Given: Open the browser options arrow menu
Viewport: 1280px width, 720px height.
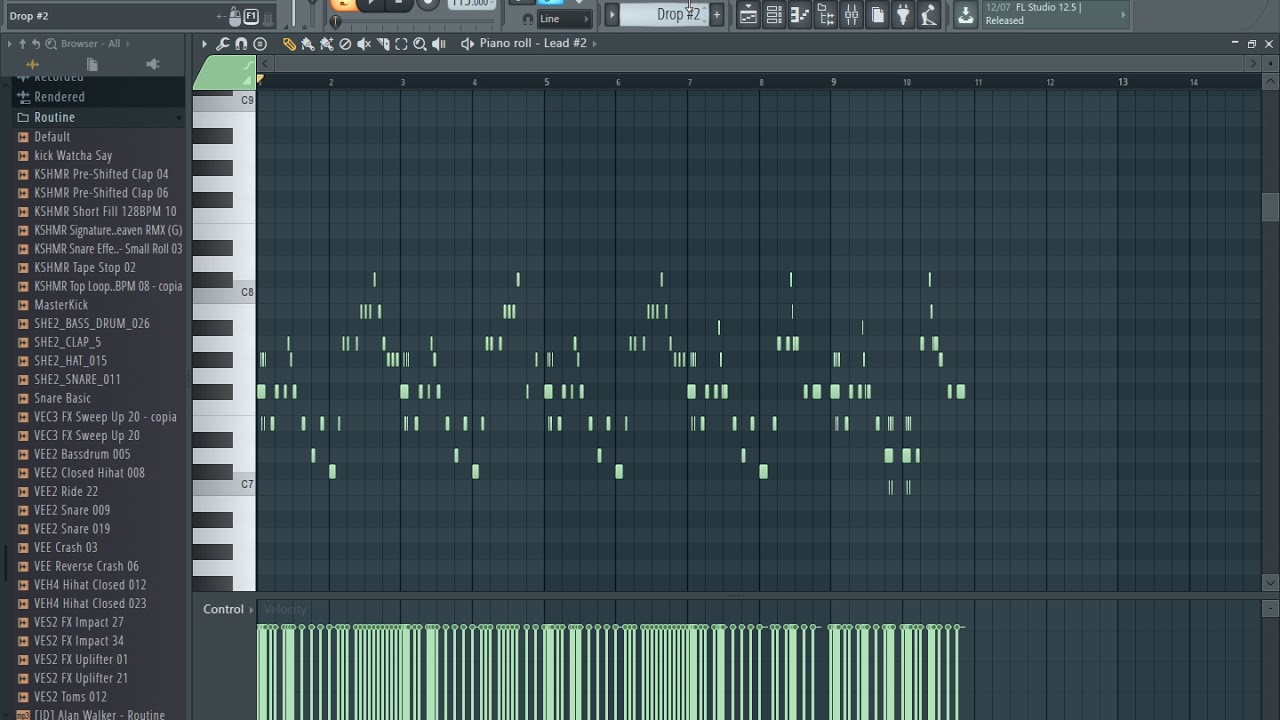Looking at the screenshot, I should point(10,44).
